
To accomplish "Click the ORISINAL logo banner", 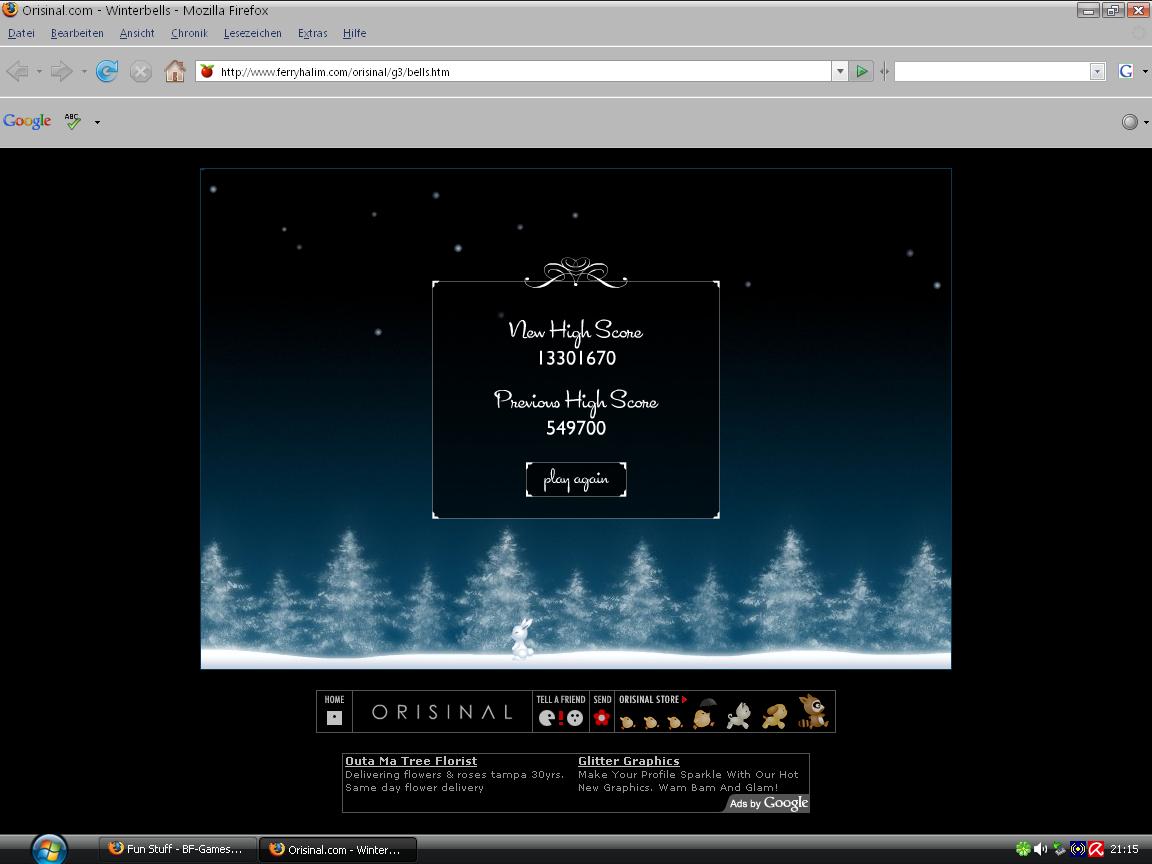I will point(442,712).
